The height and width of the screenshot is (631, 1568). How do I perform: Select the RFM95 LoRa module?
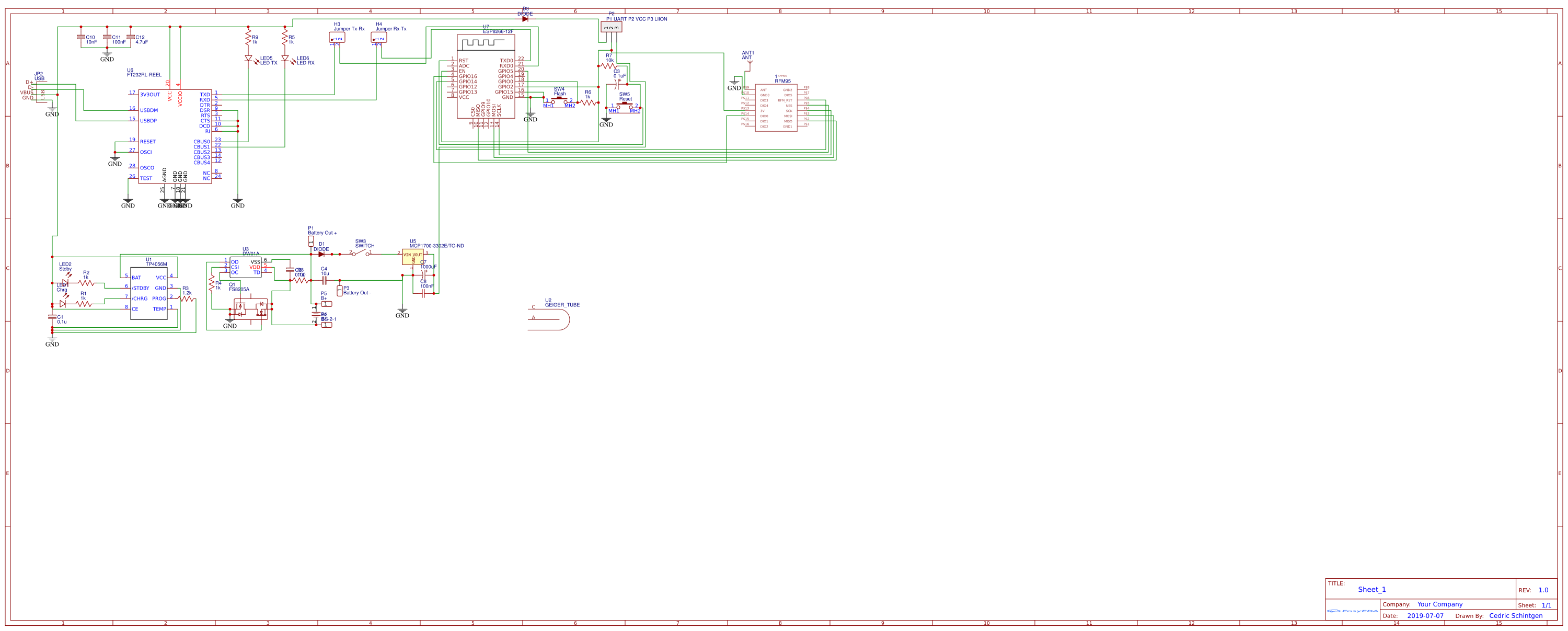(776, 108)
